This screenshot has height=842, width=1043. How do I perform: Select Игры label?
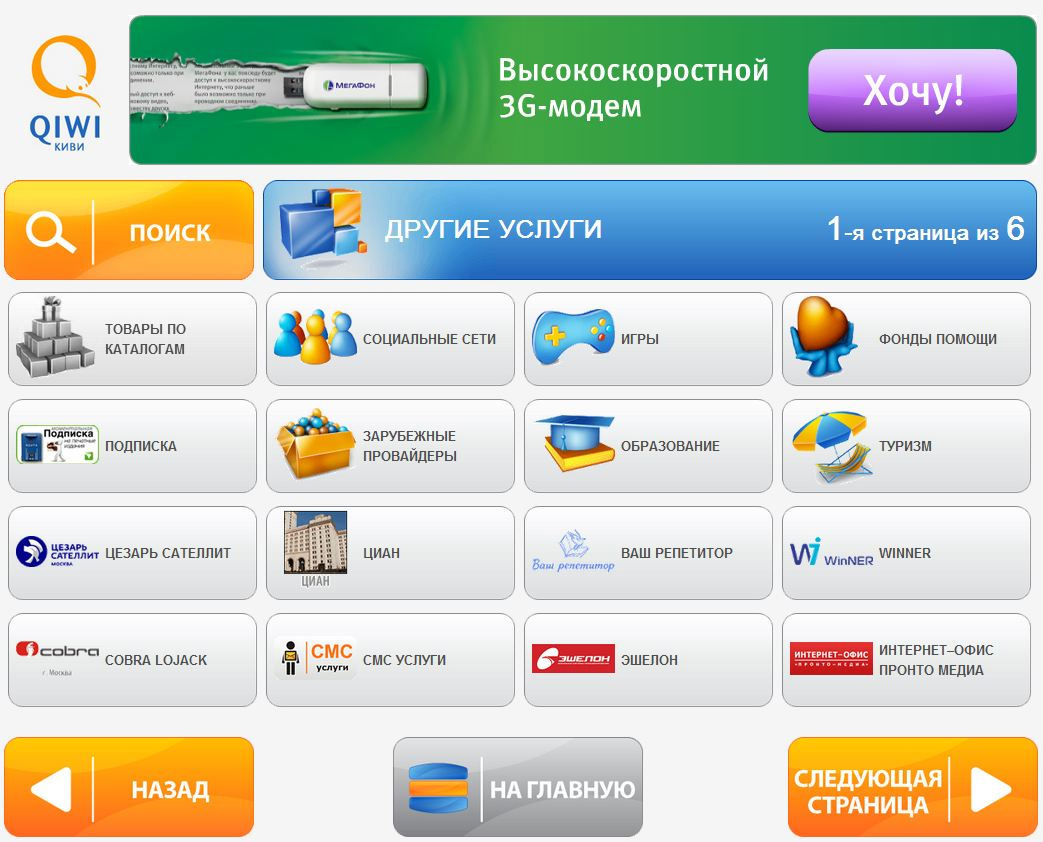639,339
